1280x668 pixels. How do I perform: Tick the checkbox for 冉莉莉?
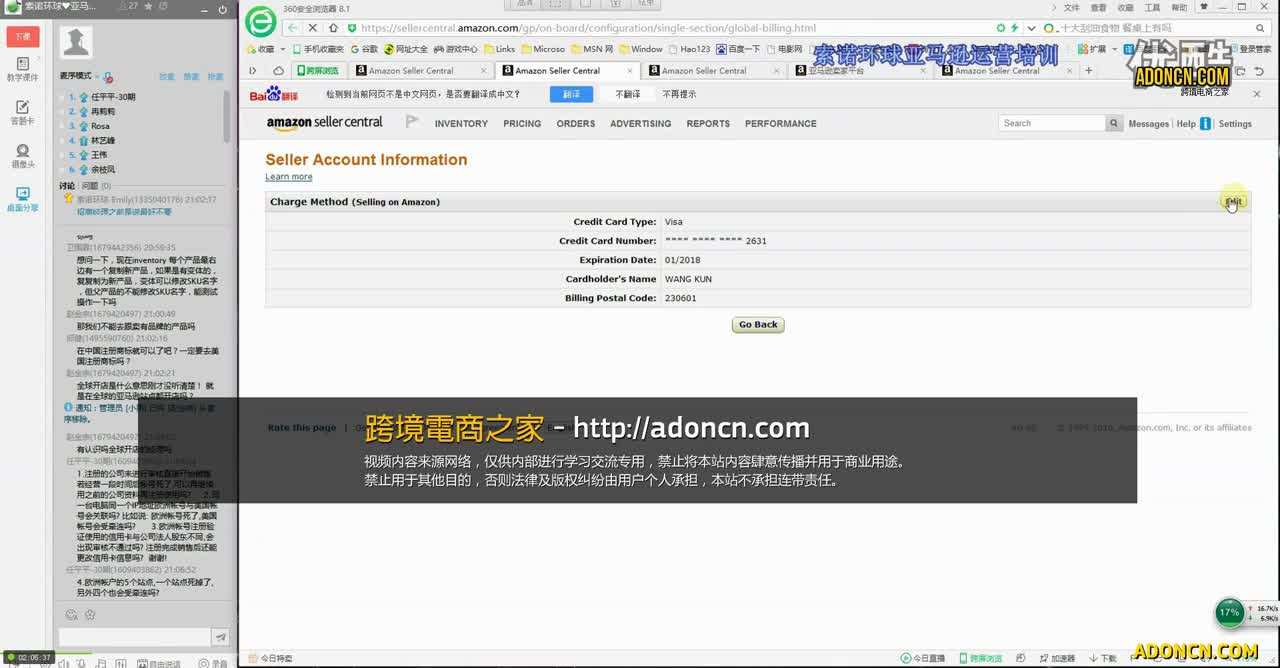pyautogui.click(x=64, y=112)
